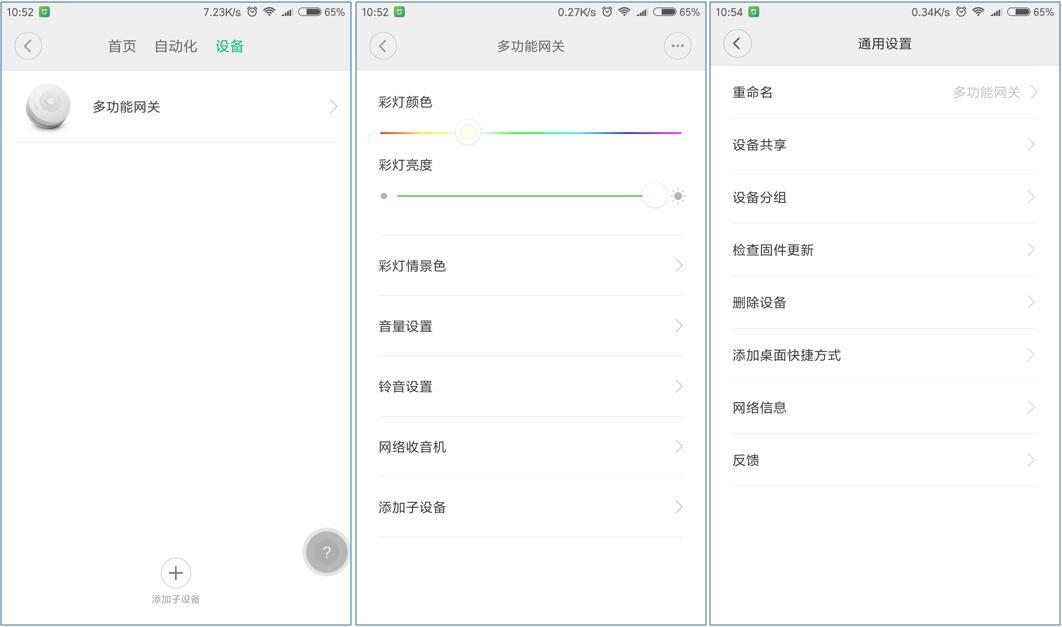1062x627 pixels.
Task: Open the floating question mark help bubble
Action: coord(325,551)
